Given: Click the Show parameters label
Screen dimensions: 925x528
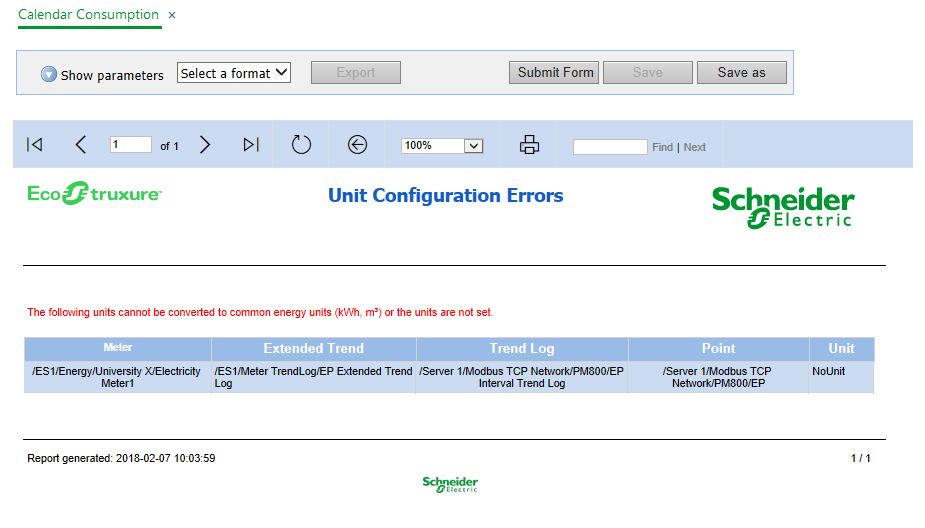Looking at the screenshot, I should [112, 76].
